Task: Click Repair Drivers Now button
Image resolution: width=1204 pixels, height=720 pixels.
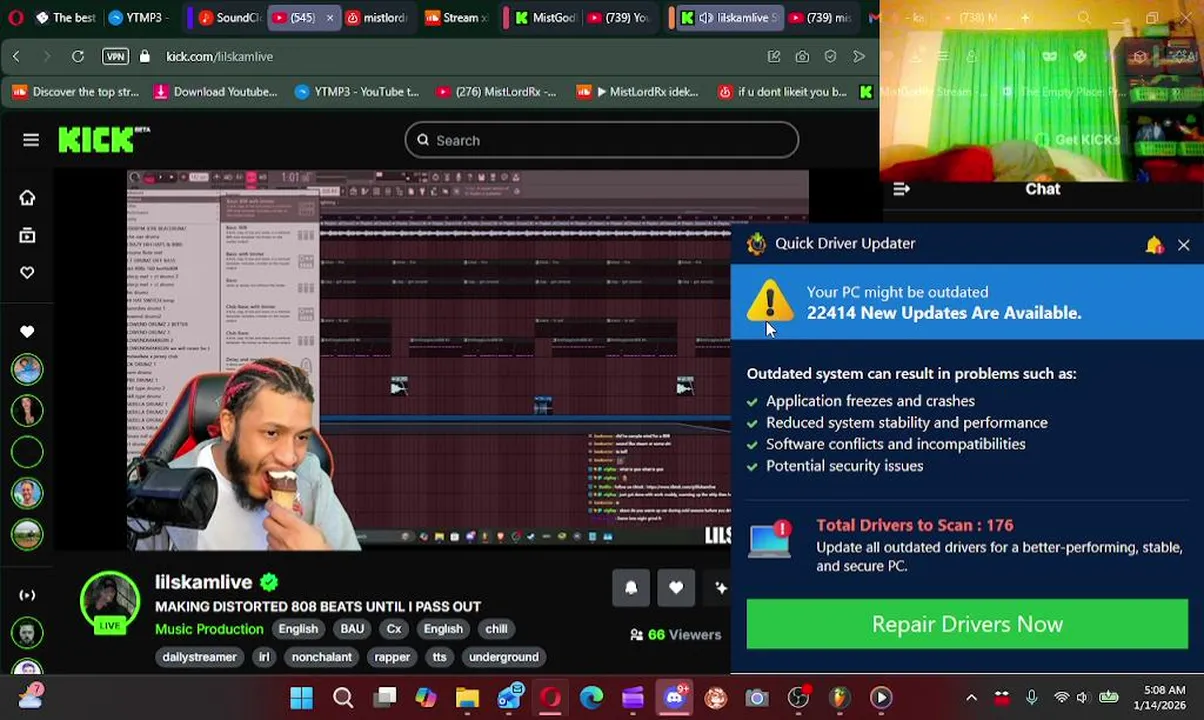Action: 967,624
